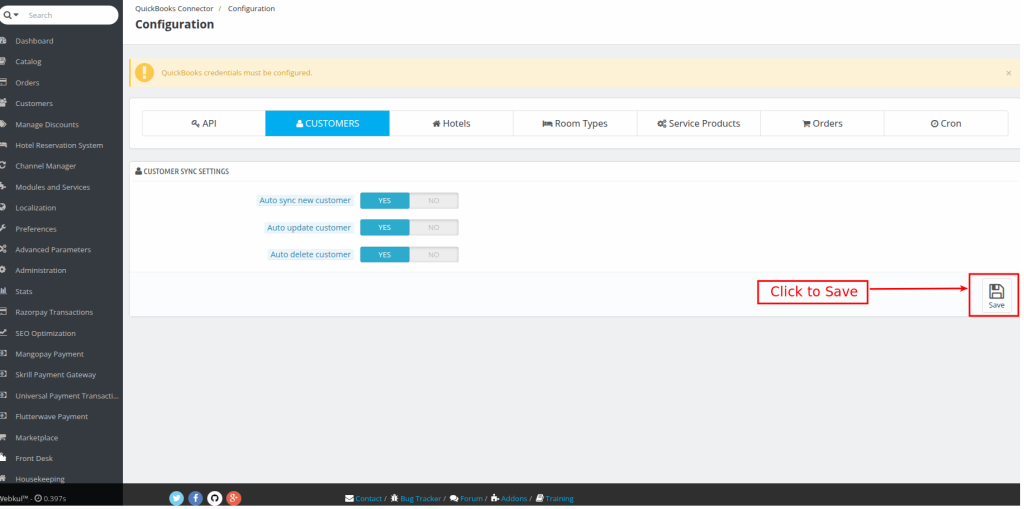Screen dimensions: 1024x509
Task: Set Auto update customer to NO
Action: click(x=434, y=227)
